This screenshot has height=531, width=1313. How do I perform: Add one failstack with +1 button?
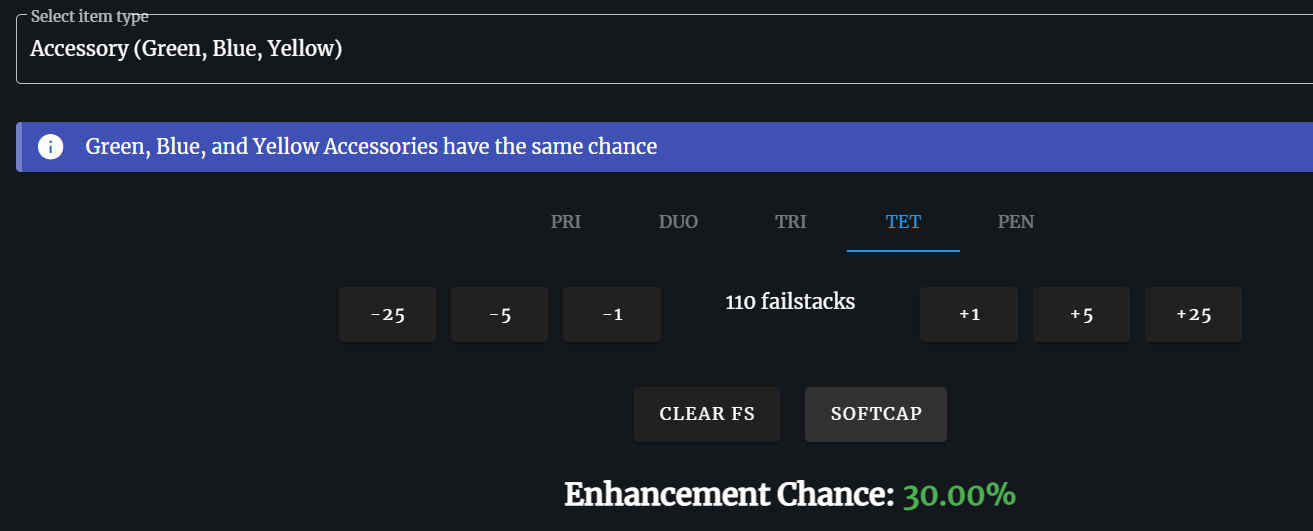[x=969, y=315]
